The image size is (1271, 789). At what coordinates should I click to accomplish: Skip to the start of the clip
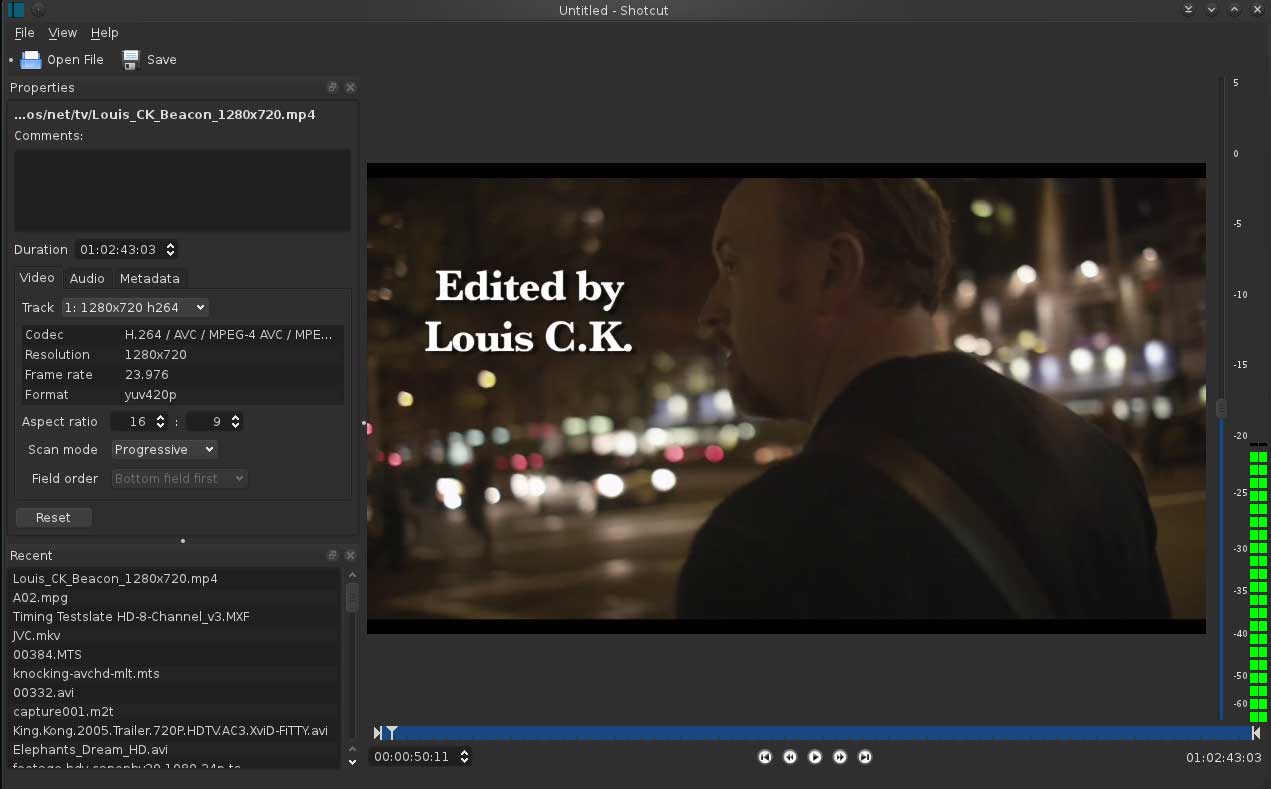pyautogui.click(x=765, y=757)
